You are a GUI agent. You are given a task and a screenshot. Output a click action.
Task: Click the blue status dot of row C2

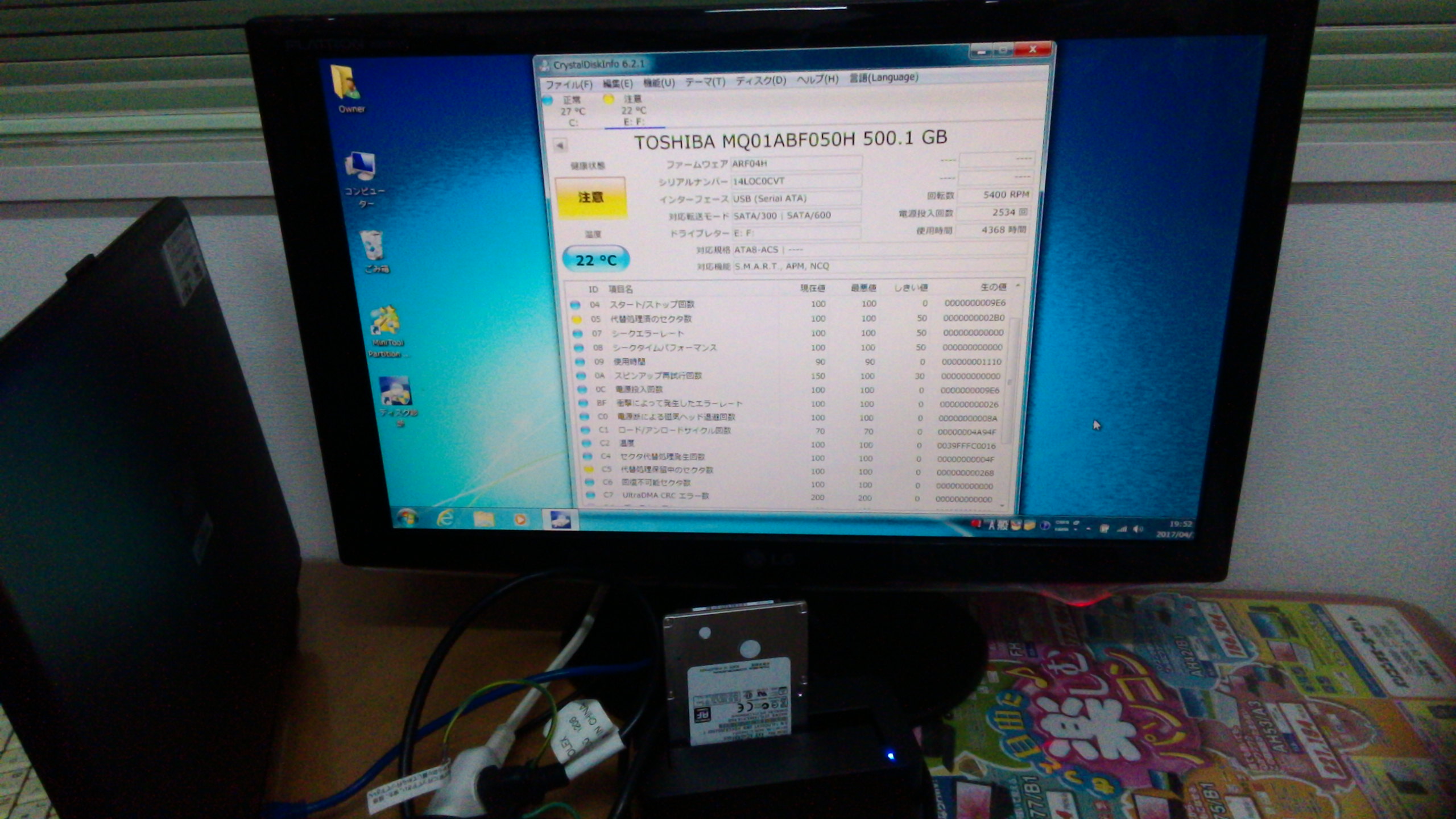point(587,444)
